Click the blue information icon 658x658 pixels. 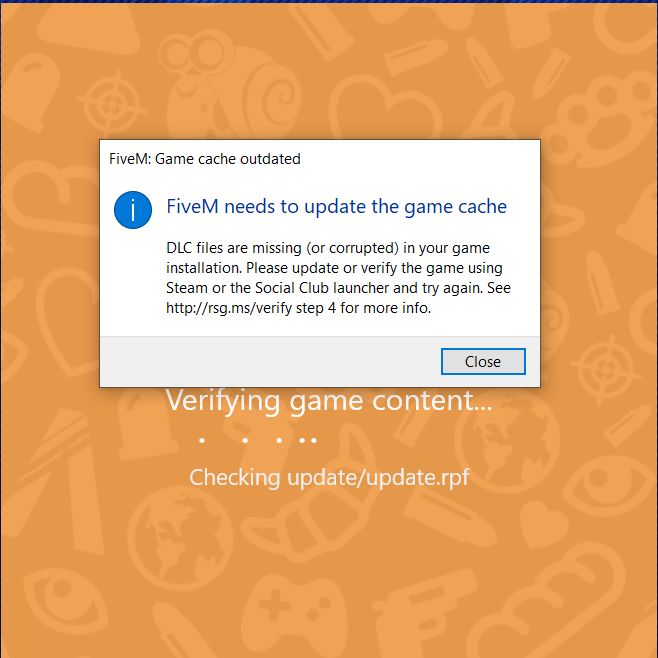[133, 210]
